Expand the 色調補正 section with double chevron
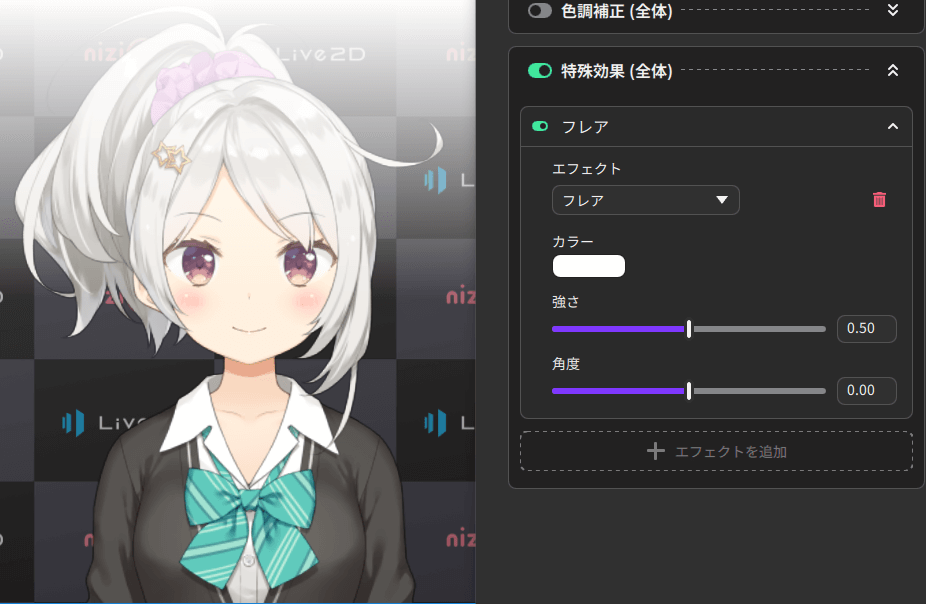926x604 pixels. [x=893, y=10]
